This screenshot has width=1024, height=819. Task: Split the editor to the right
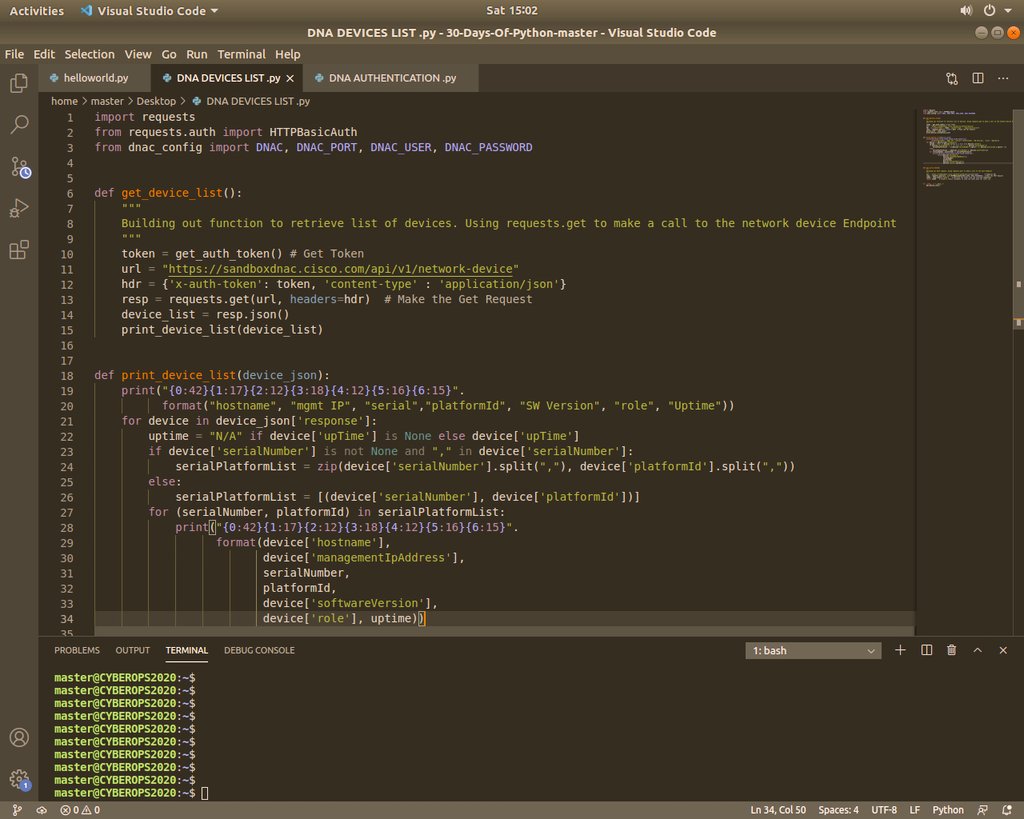tap(978, 78)
